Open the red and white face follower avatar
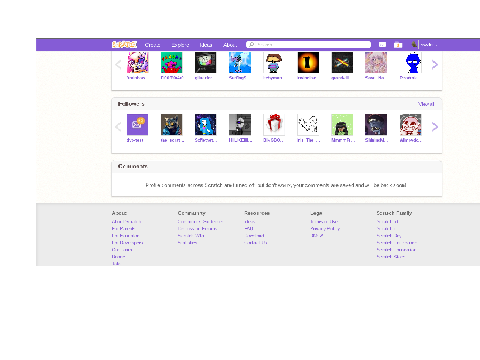 (411, 125)
